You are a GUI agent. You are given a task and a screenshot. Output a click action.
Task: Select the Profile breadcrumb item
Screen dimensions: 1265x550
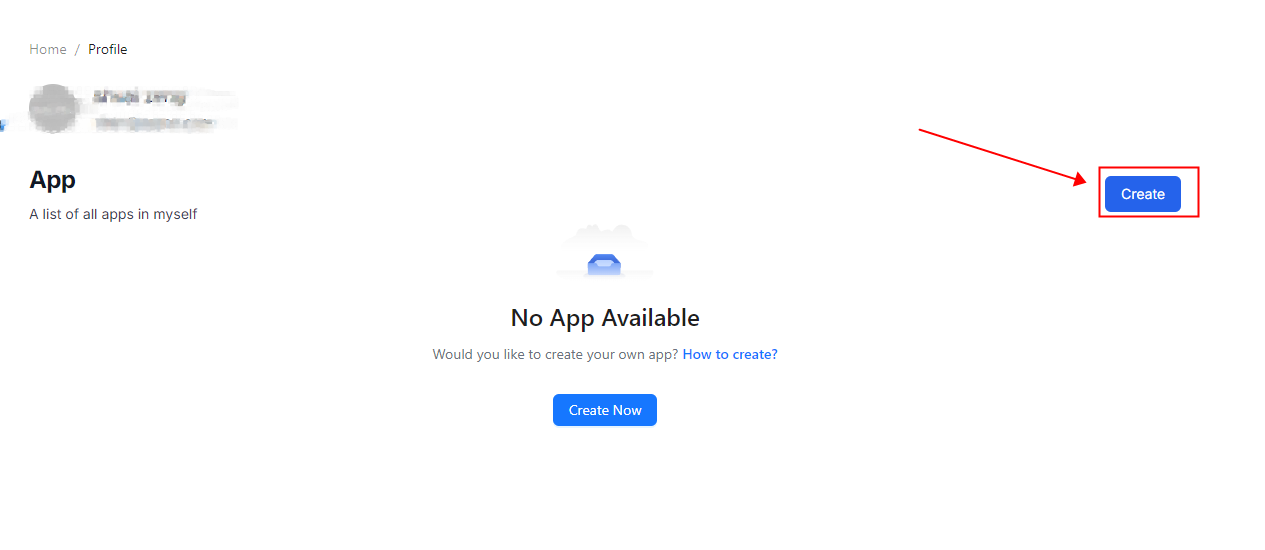pos(107,49)
